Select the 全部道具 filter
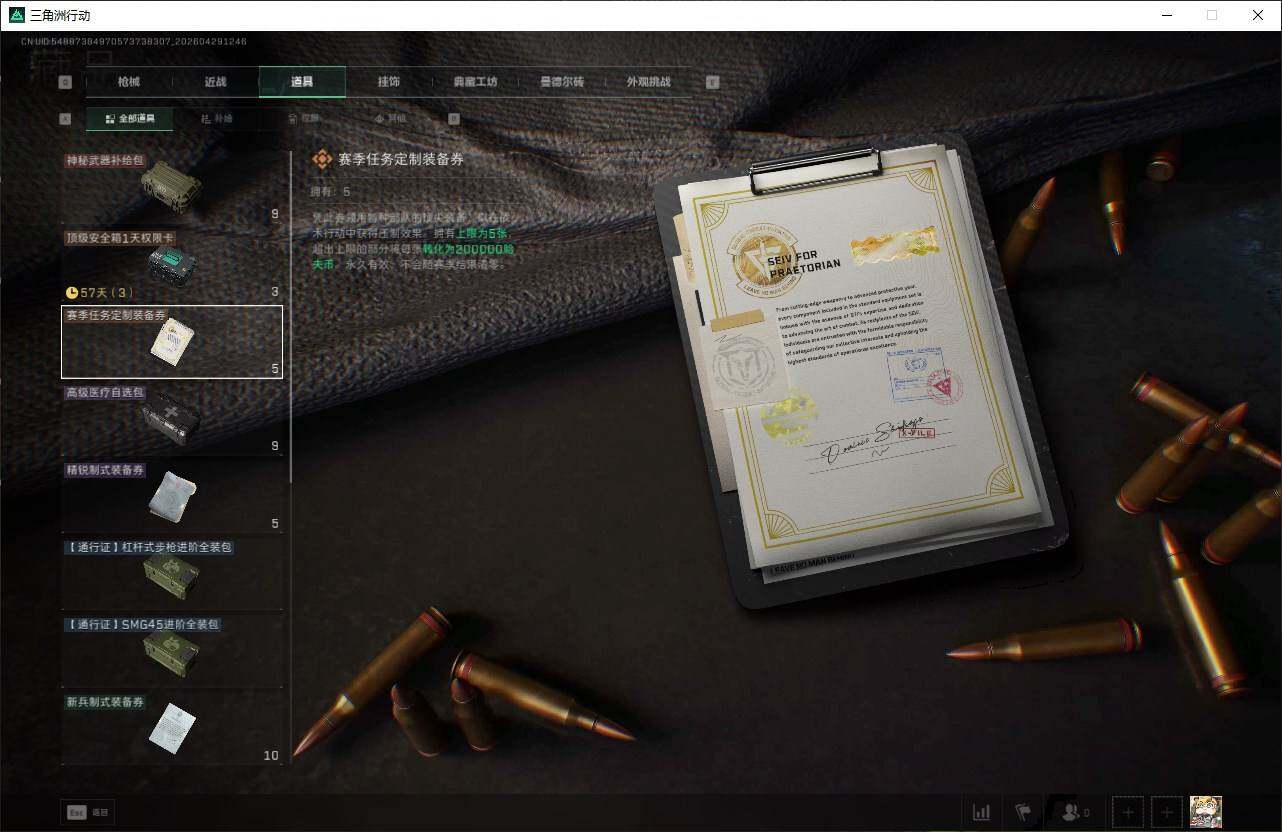 pos(129,118)
